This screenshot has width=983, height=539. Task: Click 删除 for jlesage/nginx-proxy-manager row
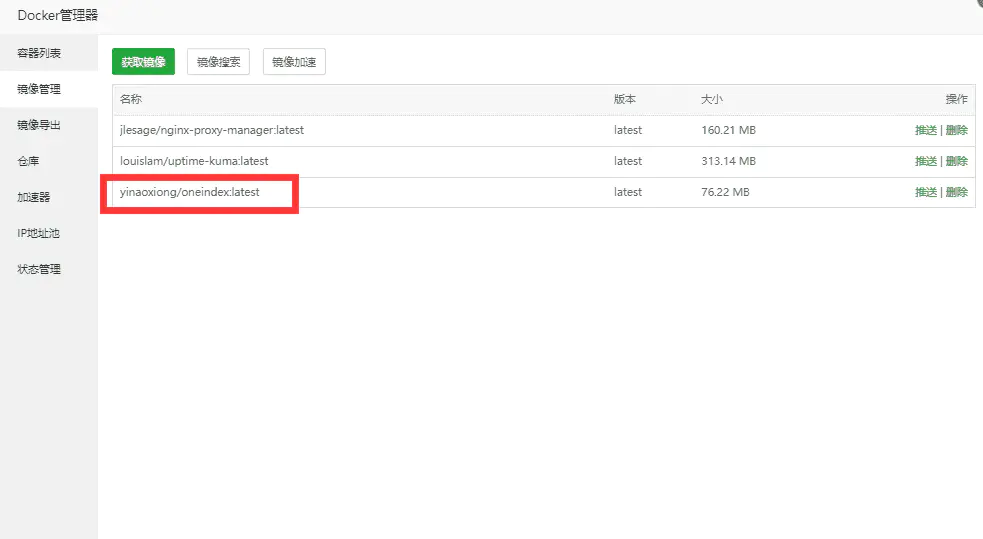pyautogui.click(x=957, y=130)
